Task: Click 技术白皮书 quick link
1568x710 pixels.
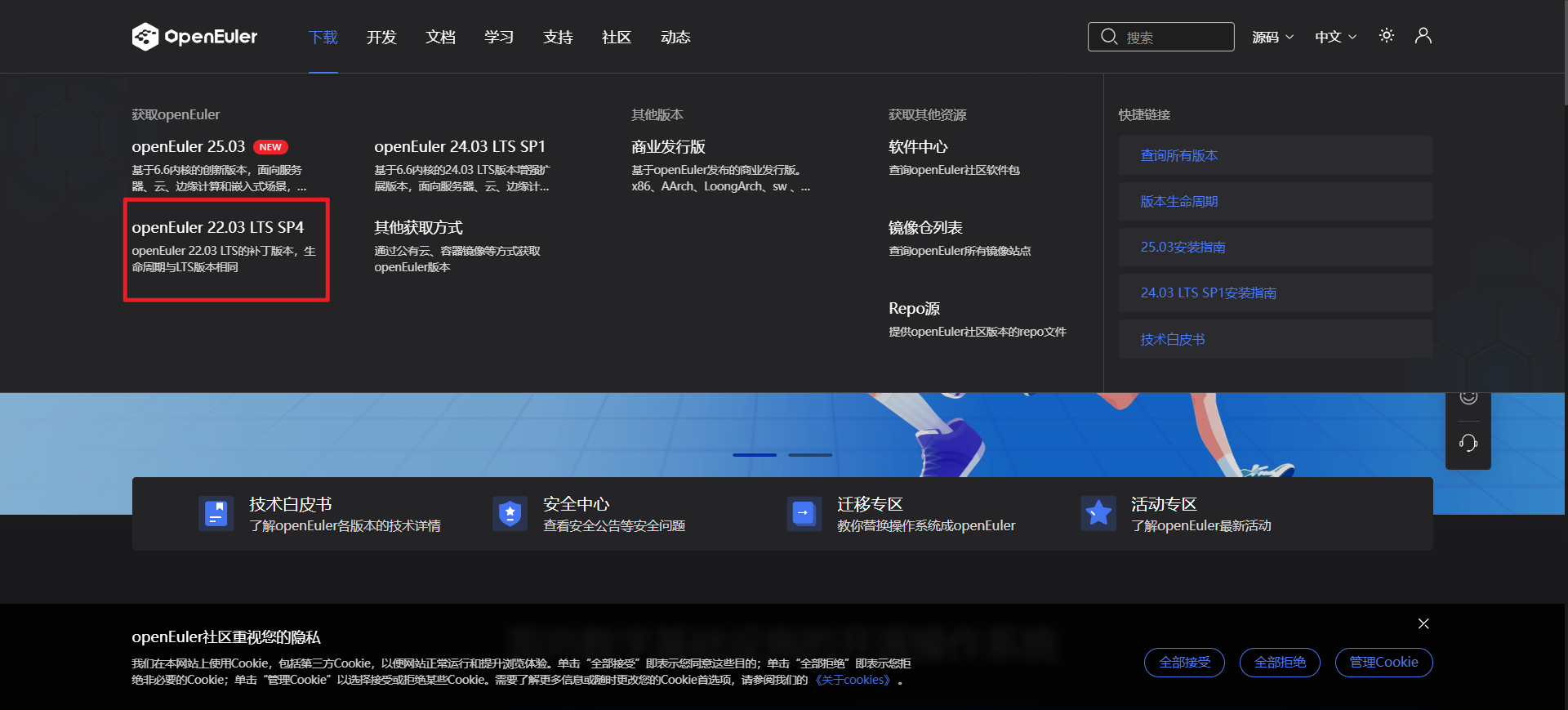Action: coord(1276,339)
